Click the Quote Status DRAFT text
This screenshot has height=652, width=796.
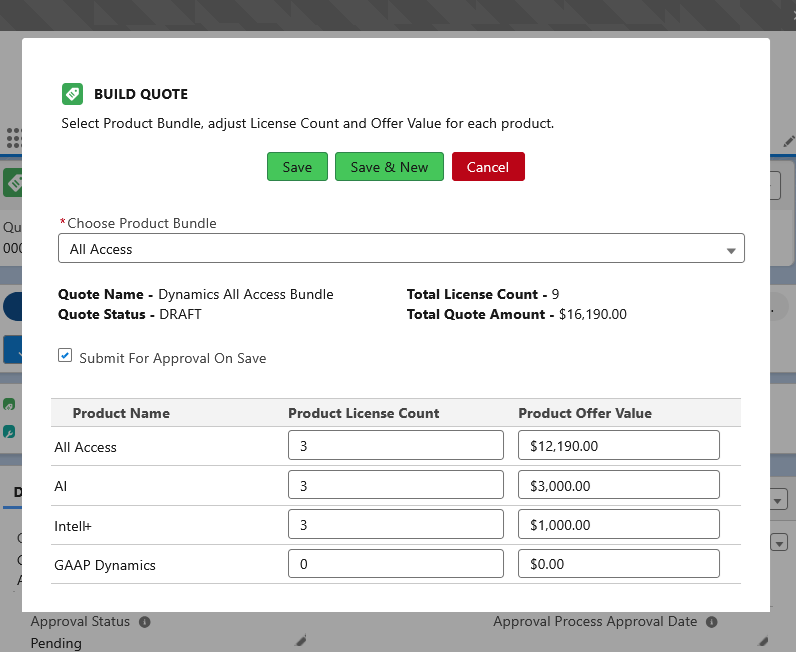tap(180, 314)
